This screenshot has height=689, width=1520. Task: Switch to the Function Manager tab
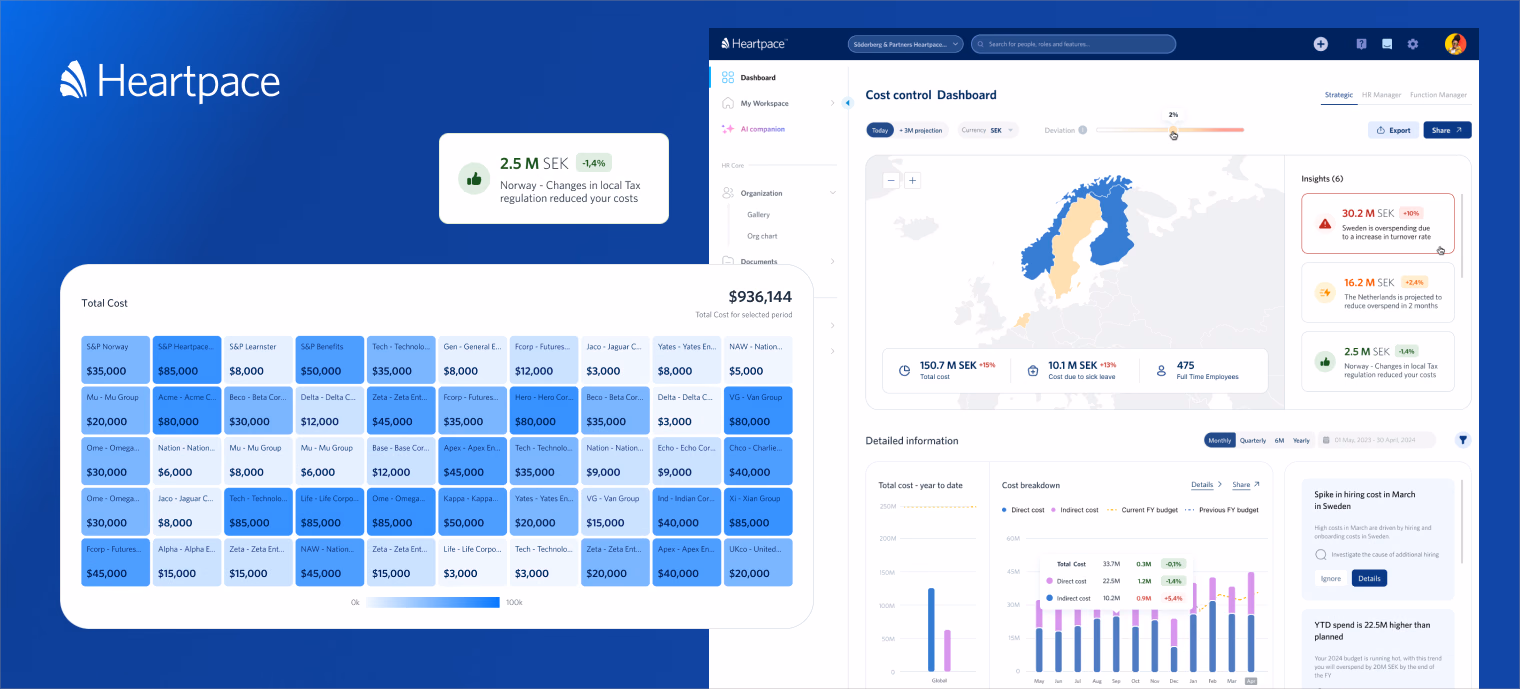1438,95
